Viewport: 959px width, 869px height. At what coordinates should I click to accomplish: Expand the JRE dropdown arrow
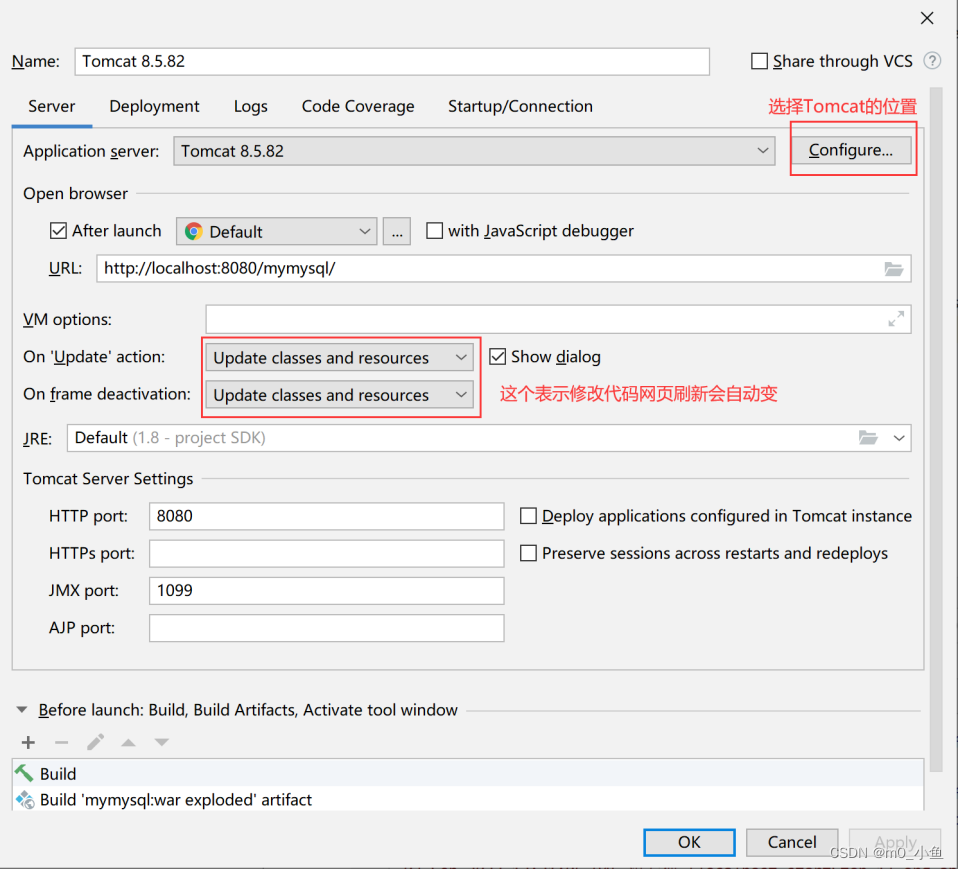(898, 438)
